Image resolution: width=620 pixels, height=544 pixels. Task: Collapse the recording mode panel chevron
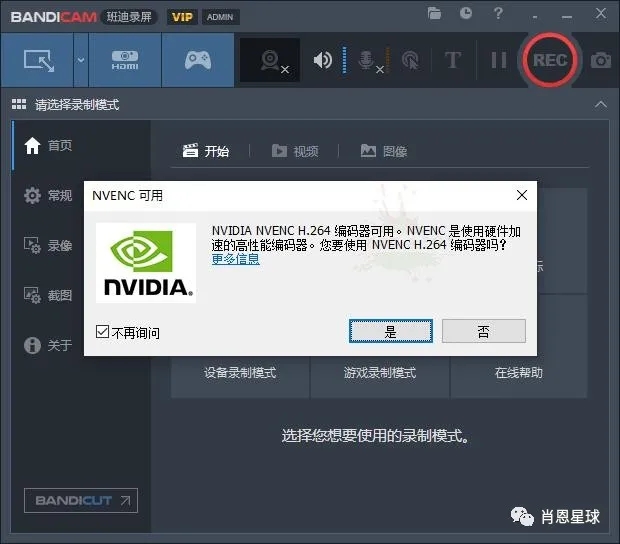tap(601, 104)
